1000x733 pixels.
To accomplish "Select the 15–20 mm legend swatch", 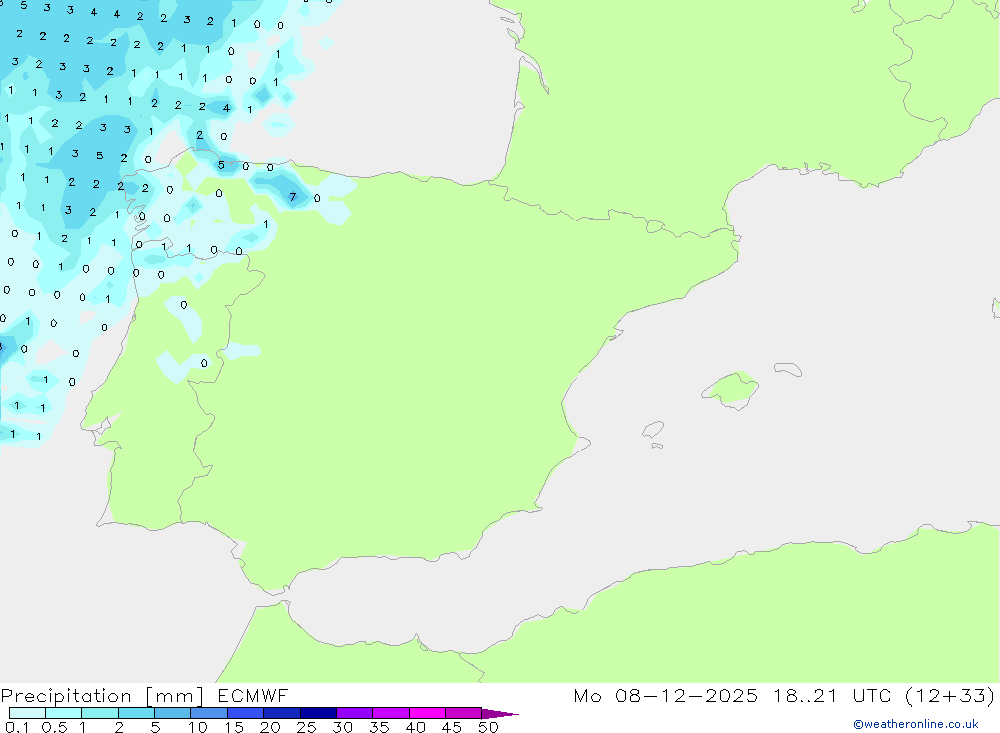I will 245,713.
